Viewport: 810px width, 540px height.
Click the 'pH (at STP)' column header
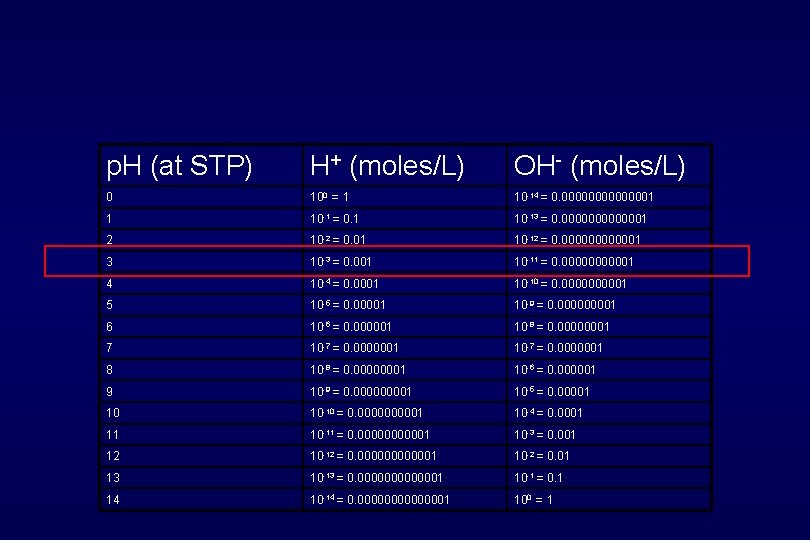tap(179, 167)
